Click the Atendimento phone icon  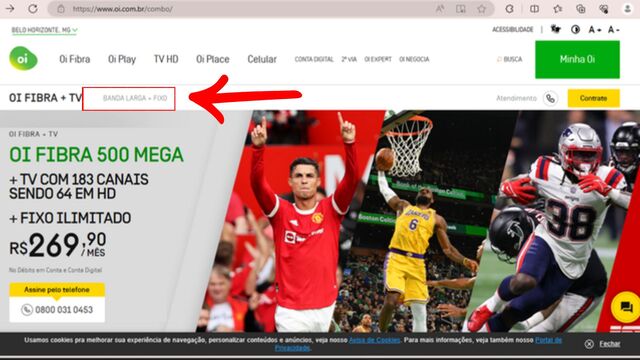550,98
